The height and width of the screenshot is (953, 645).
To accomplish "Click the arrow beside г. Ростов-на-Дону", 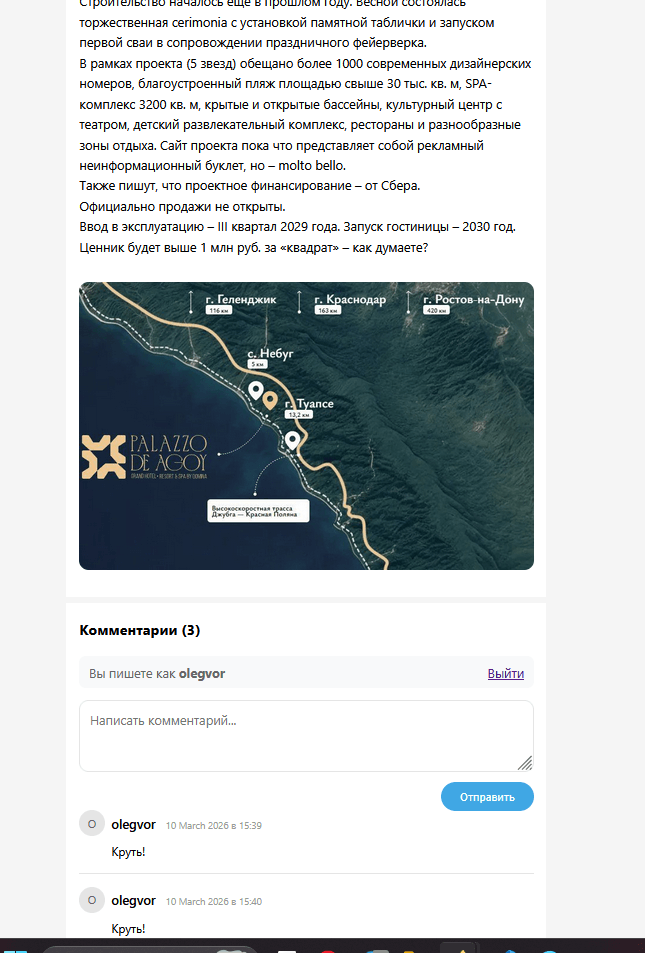I will pos(409,302).
